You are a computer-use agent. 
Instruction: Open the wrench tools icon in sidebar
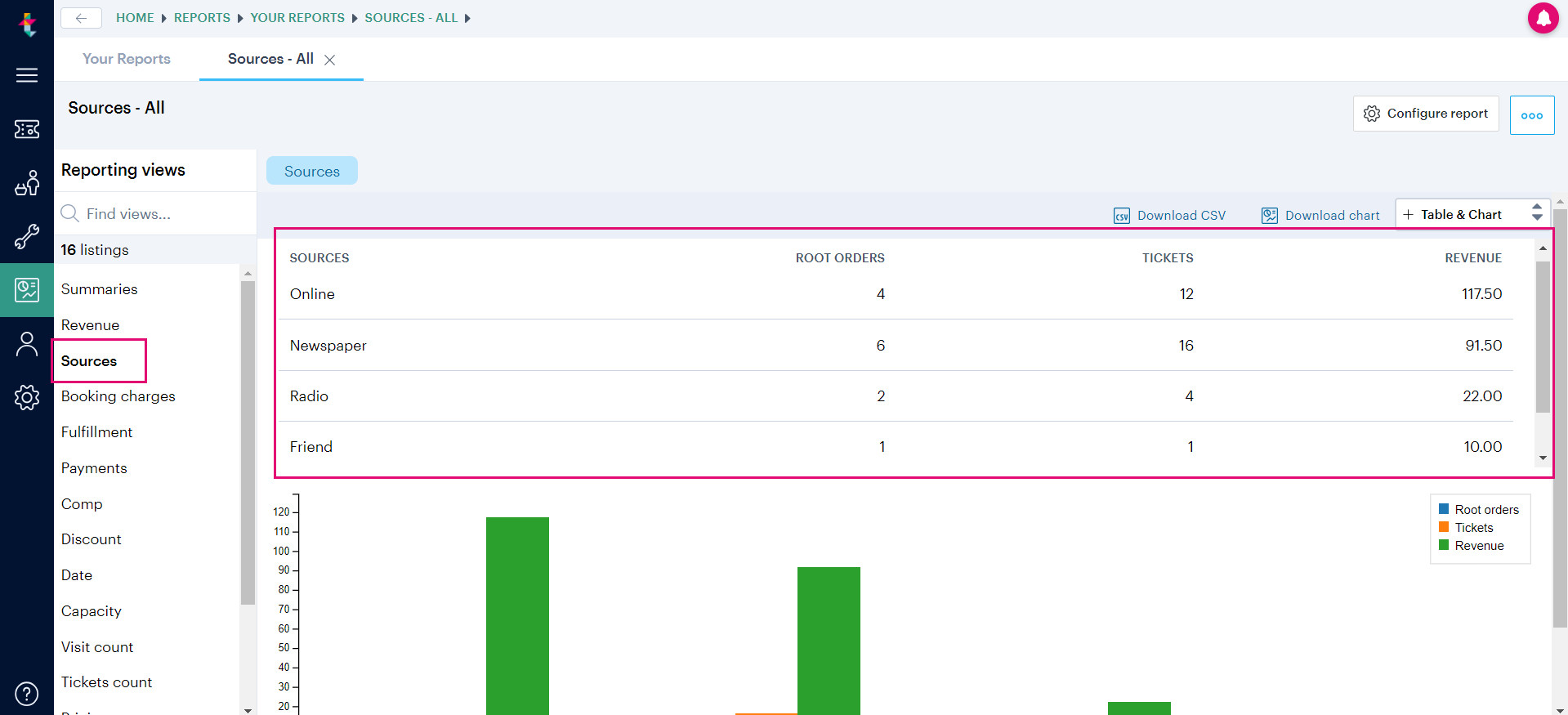[x=27, y=237]
